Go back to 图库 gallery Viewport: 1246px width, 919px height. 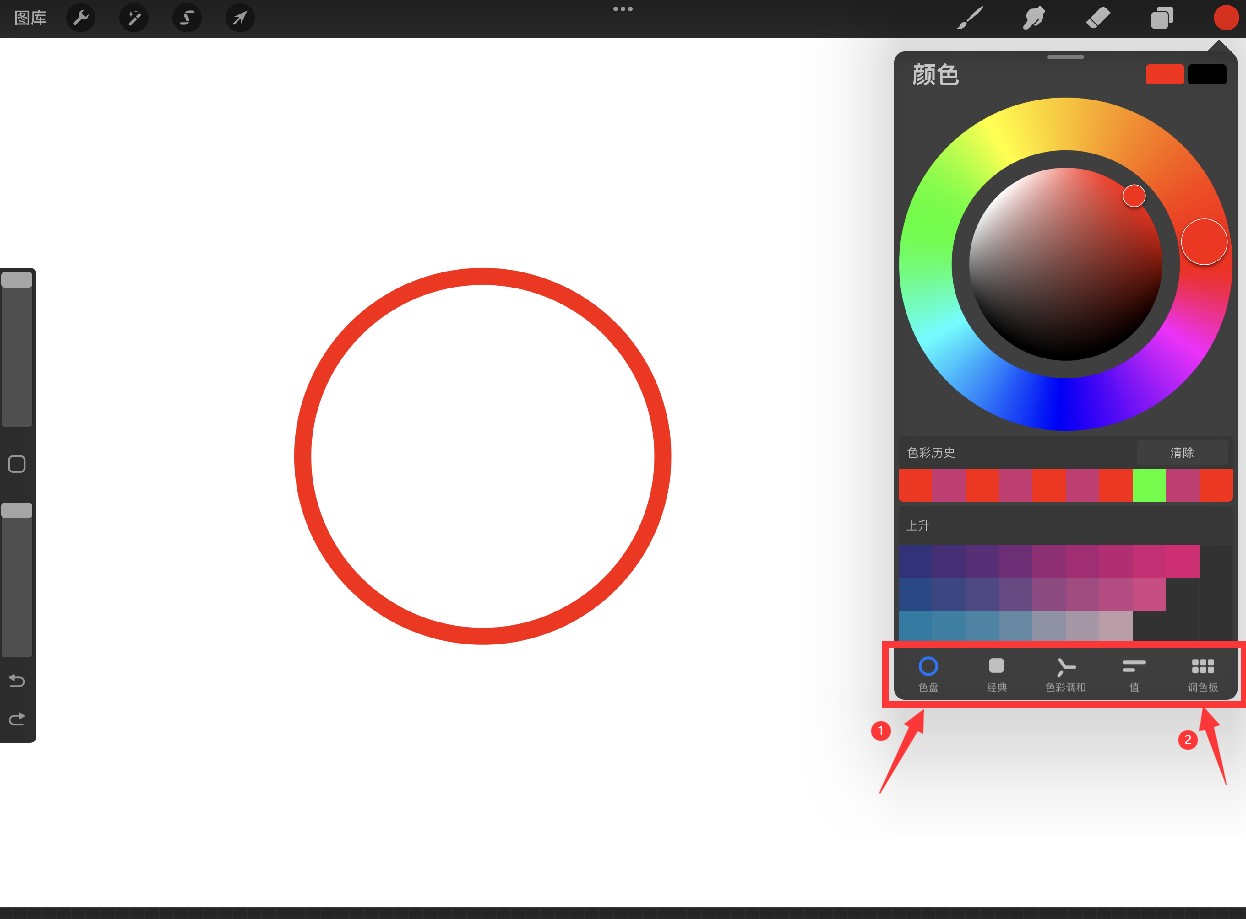tap(30, 18)
